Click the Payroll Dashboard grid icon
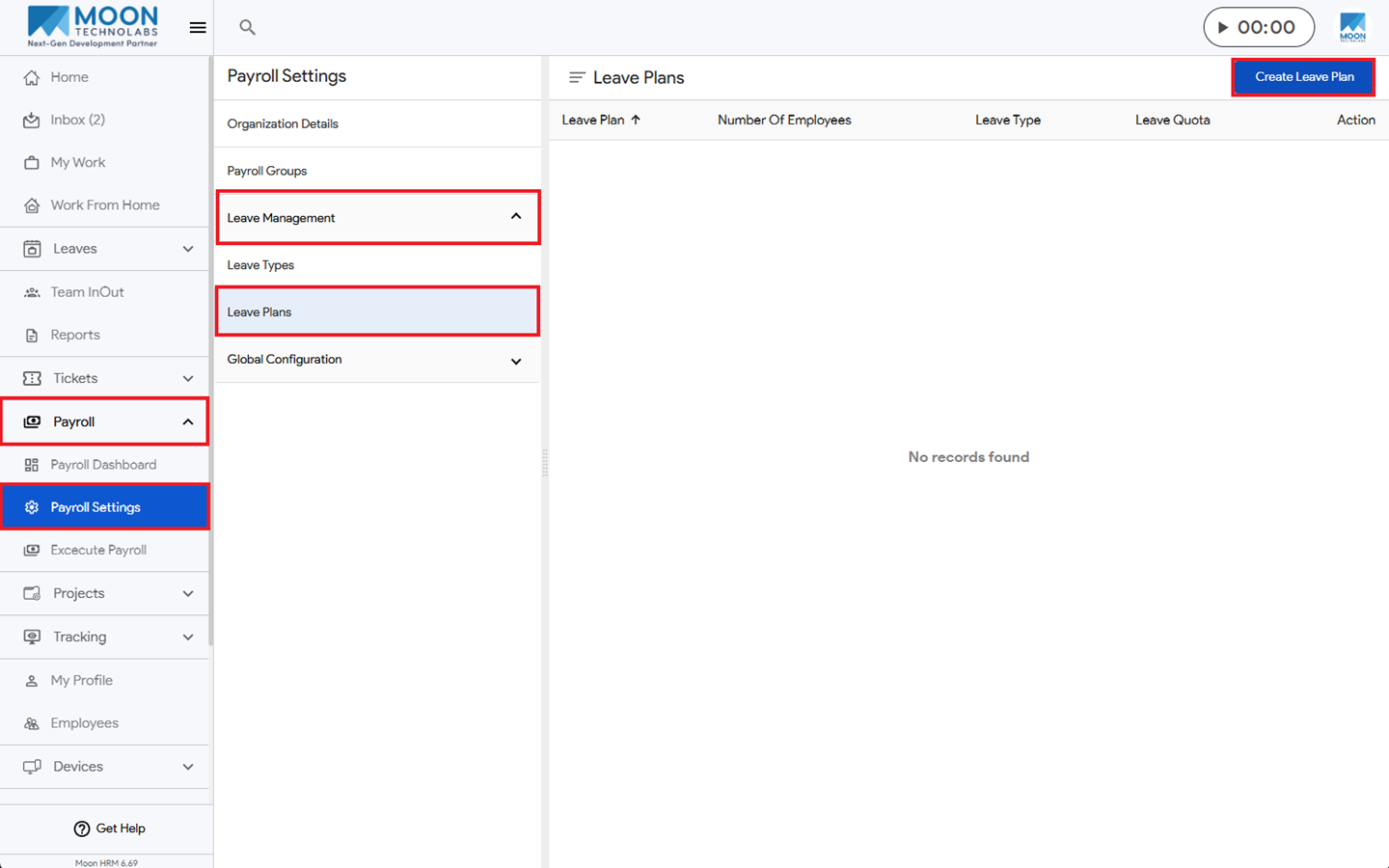1389x868 pixels. point(32,465)
